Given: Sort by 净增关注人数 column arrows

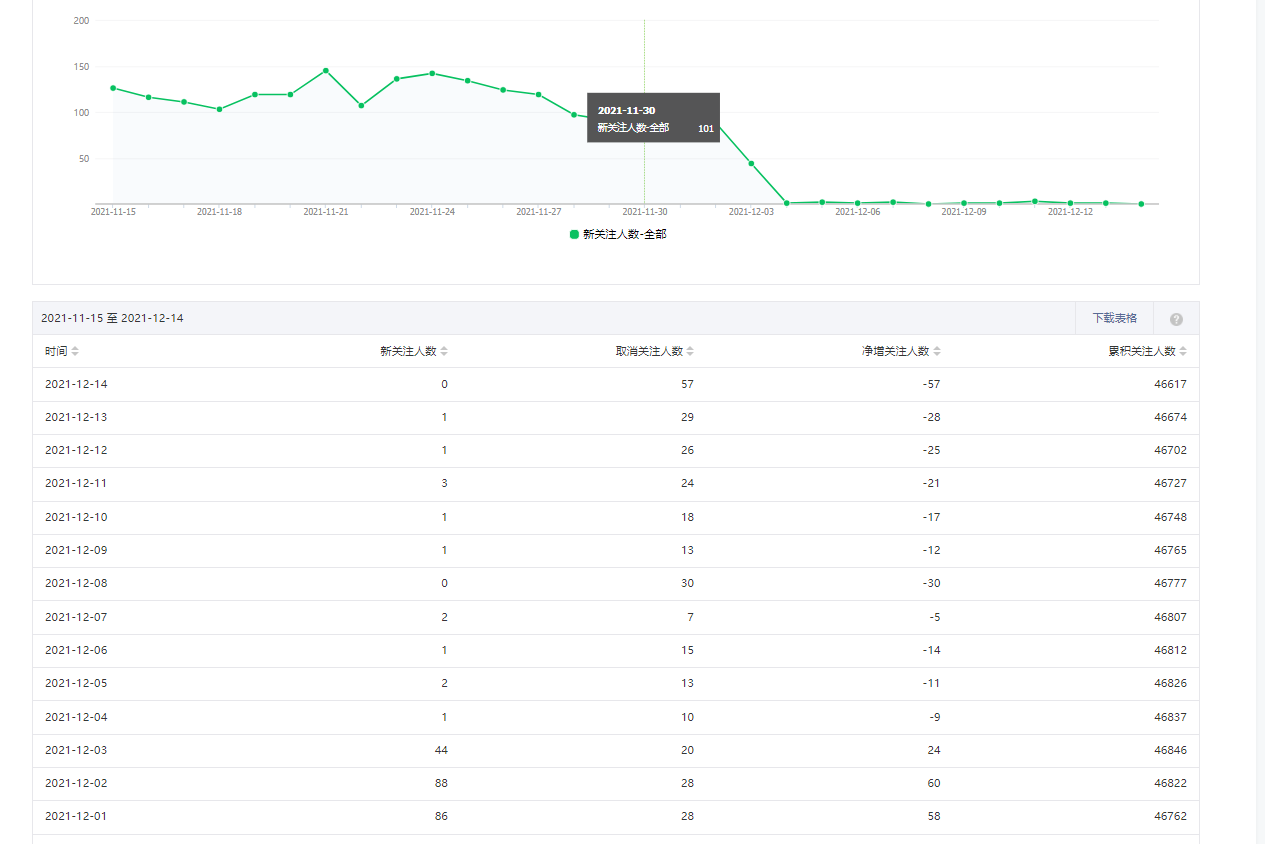Looking at the screenshot, I should coord(937,352).
